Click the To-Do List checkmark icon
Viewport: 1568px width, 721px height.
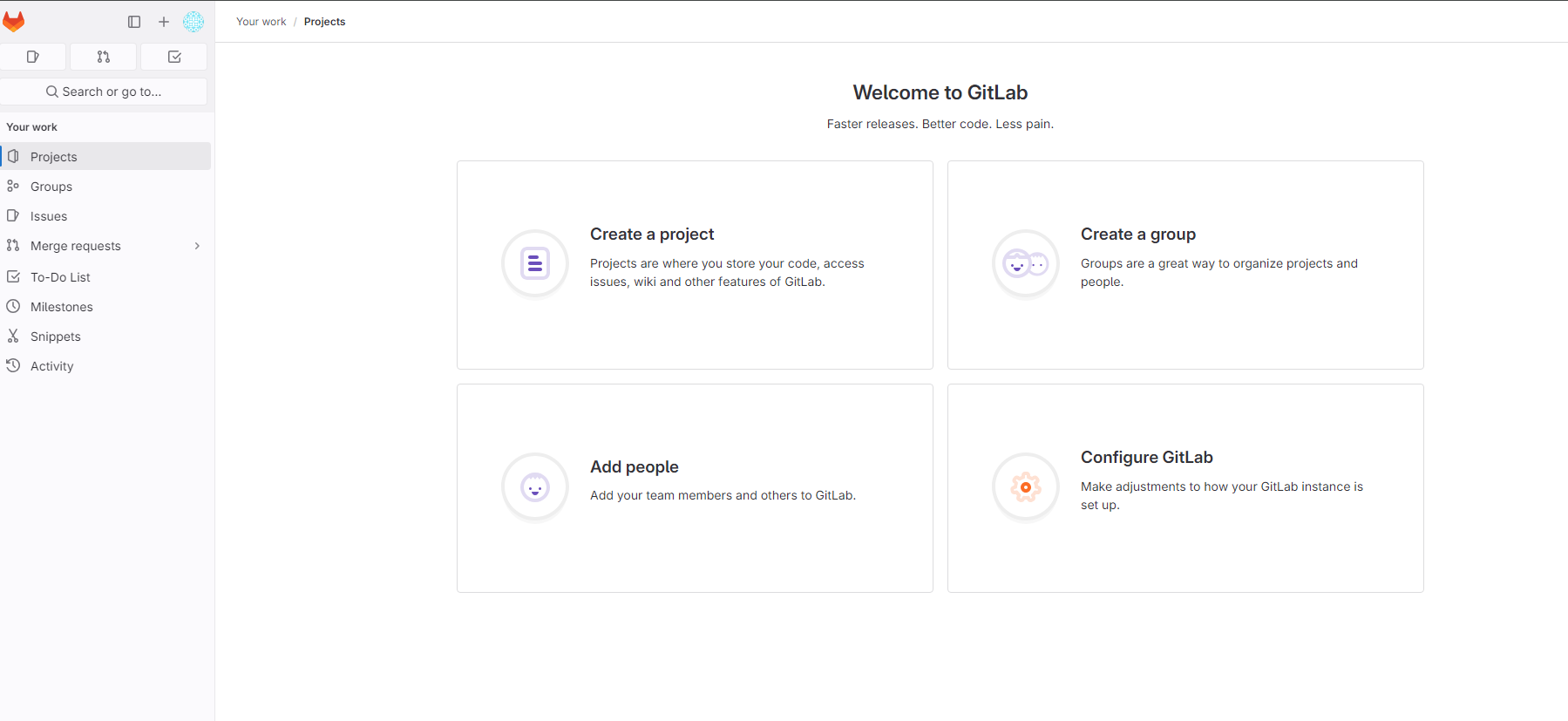(x=13, y=276)
